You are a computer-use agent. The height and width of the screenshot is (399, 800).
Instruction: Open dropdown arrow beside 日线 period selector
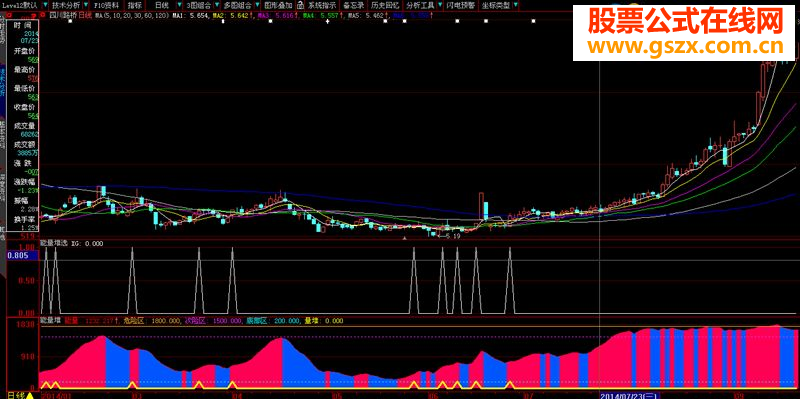coord(179,6)
